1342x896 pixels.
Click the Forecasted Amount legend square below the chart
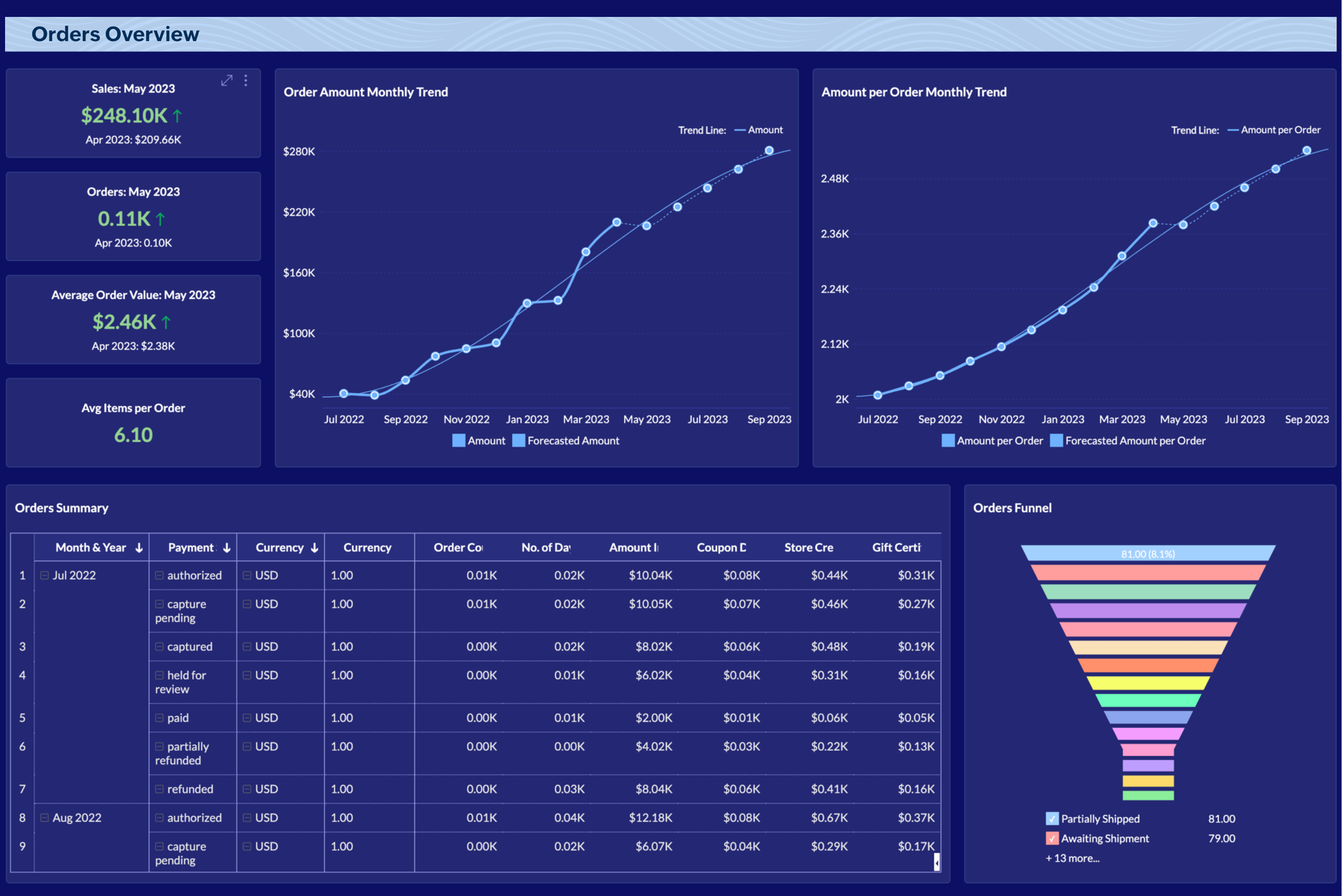click(519, 441)
